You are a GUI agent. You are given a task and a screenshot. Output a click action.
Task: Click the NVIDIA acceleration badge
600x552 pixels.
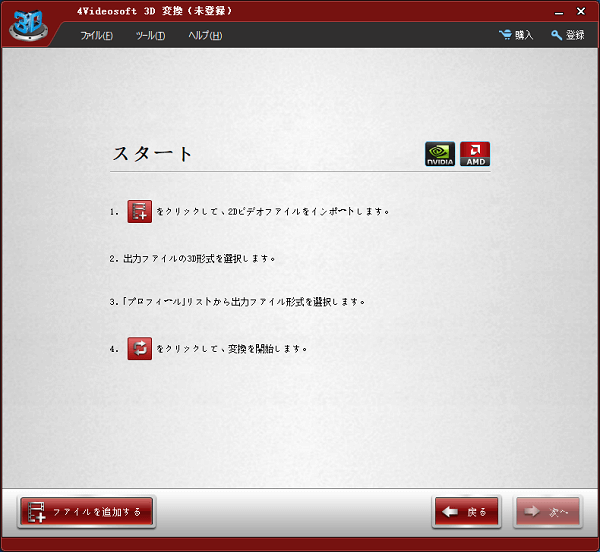click(x=440, y=154)
